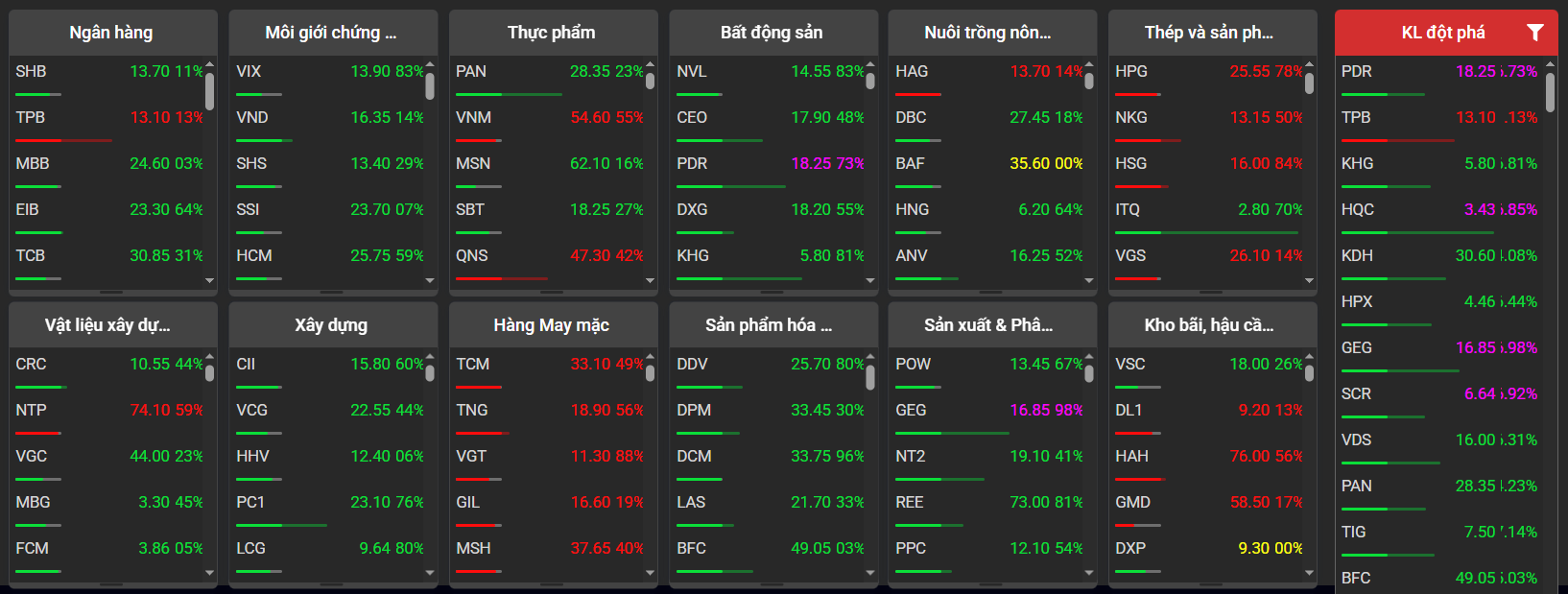This screenshot has height=594, width=1568.
Task: Click scroll-down arrow in Vật liệu xây dự... panel
Action: 209,573
